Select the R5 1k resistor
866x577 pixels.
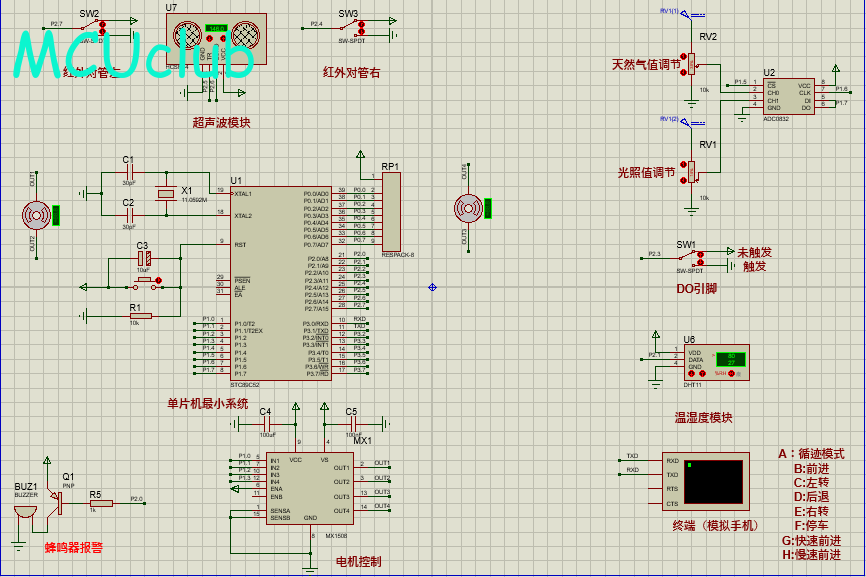click(x=100, y=504)
